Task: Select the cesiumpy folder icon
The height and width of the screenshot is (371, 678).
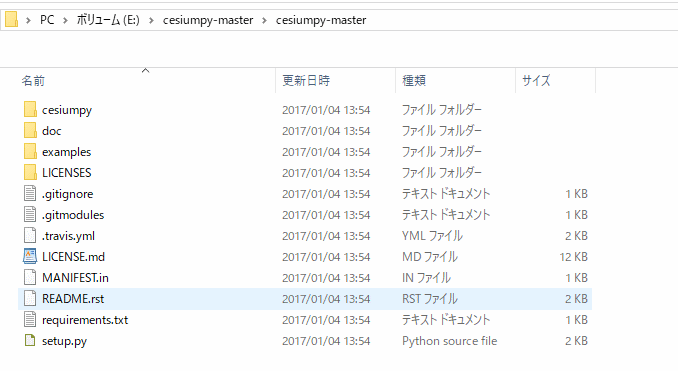Action: (30, 110)
